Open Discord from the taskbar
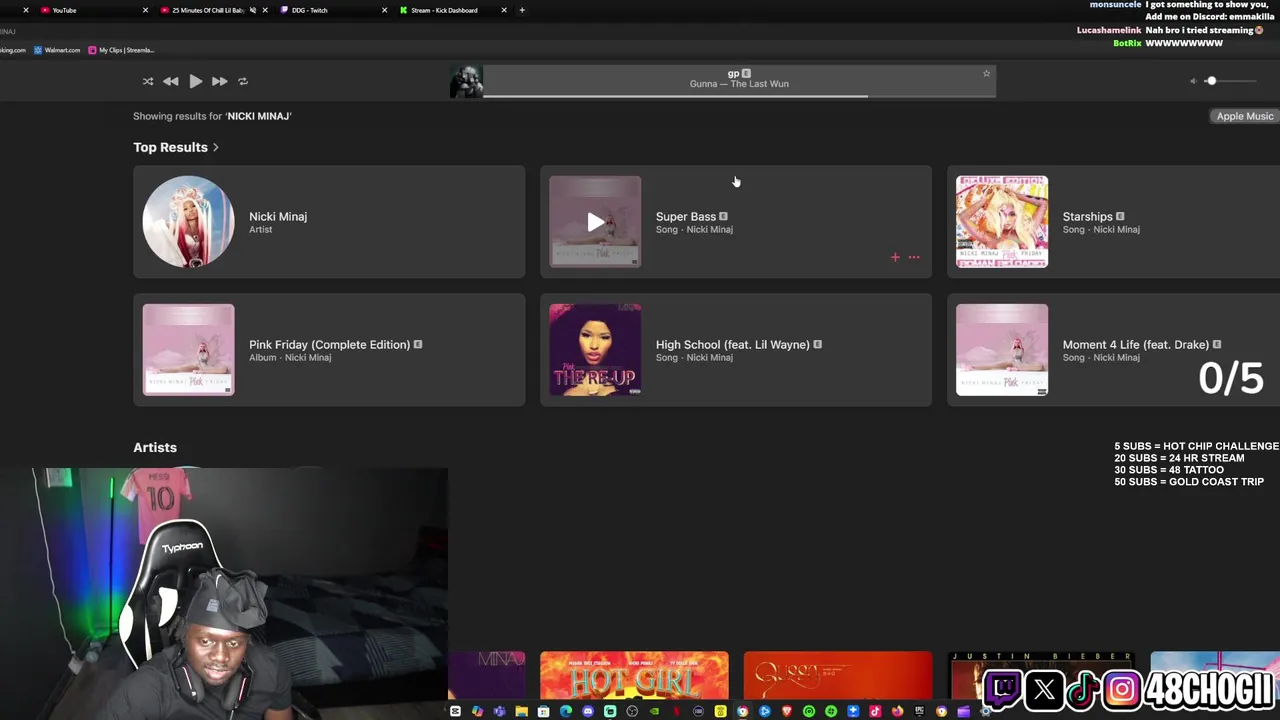The width and height of the screenshot is (1280, 720). click(x=589, y=711)
